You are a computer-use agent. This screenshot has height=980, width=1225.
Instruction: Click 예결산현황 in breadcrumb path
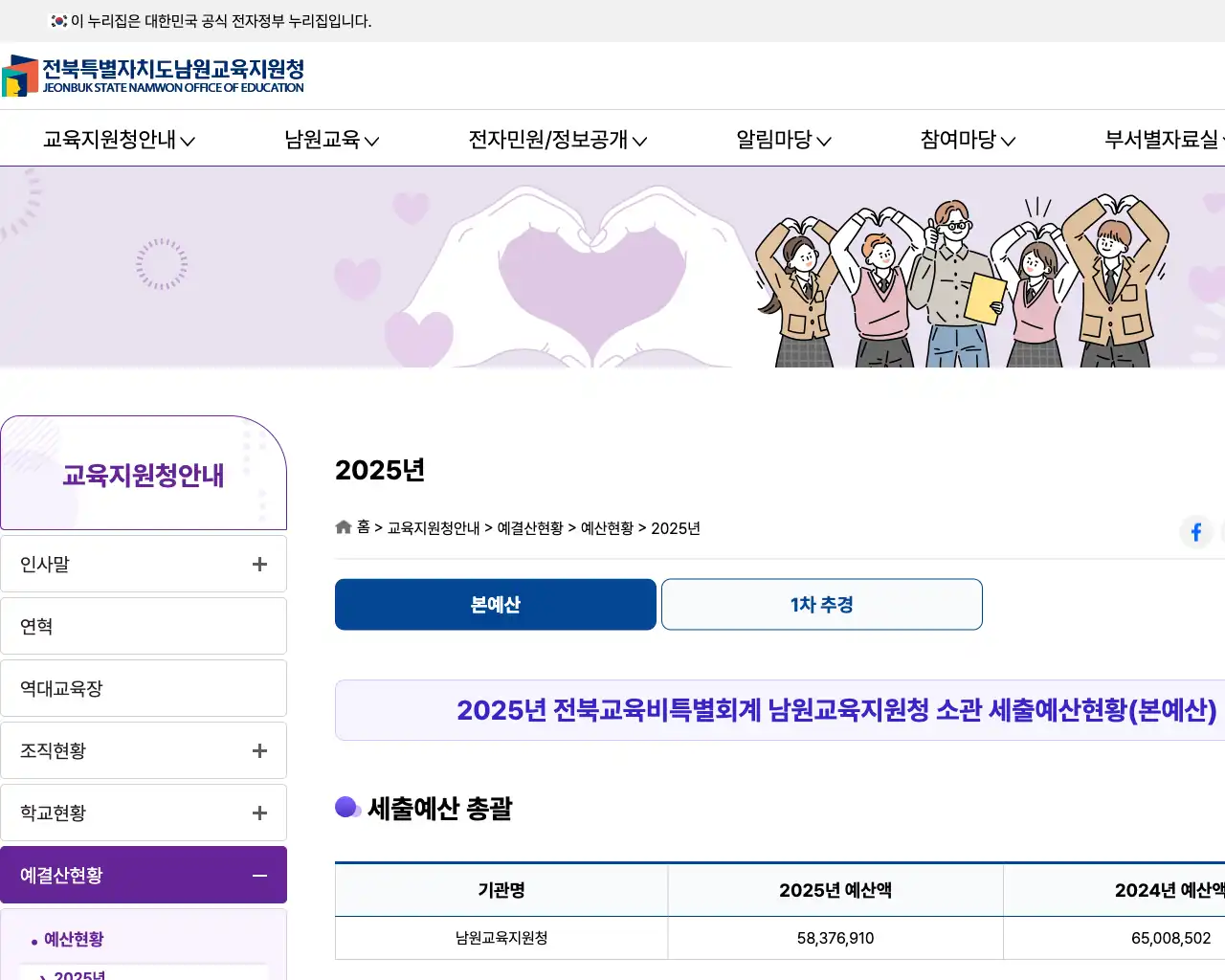(x=530, y=528)
